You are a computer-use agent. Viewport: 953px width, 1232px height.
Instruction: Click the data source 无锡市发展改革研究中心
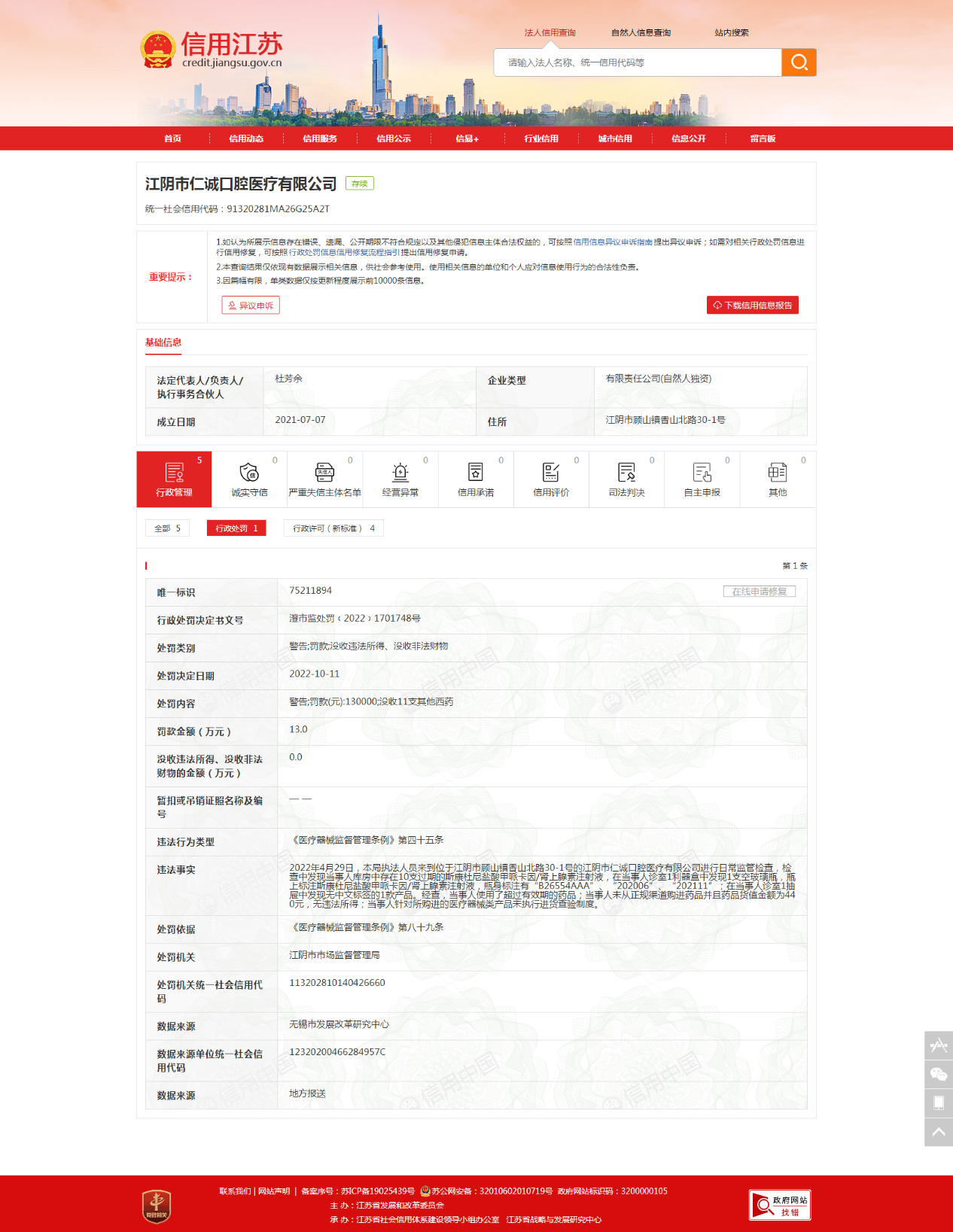pos(339,1024)
